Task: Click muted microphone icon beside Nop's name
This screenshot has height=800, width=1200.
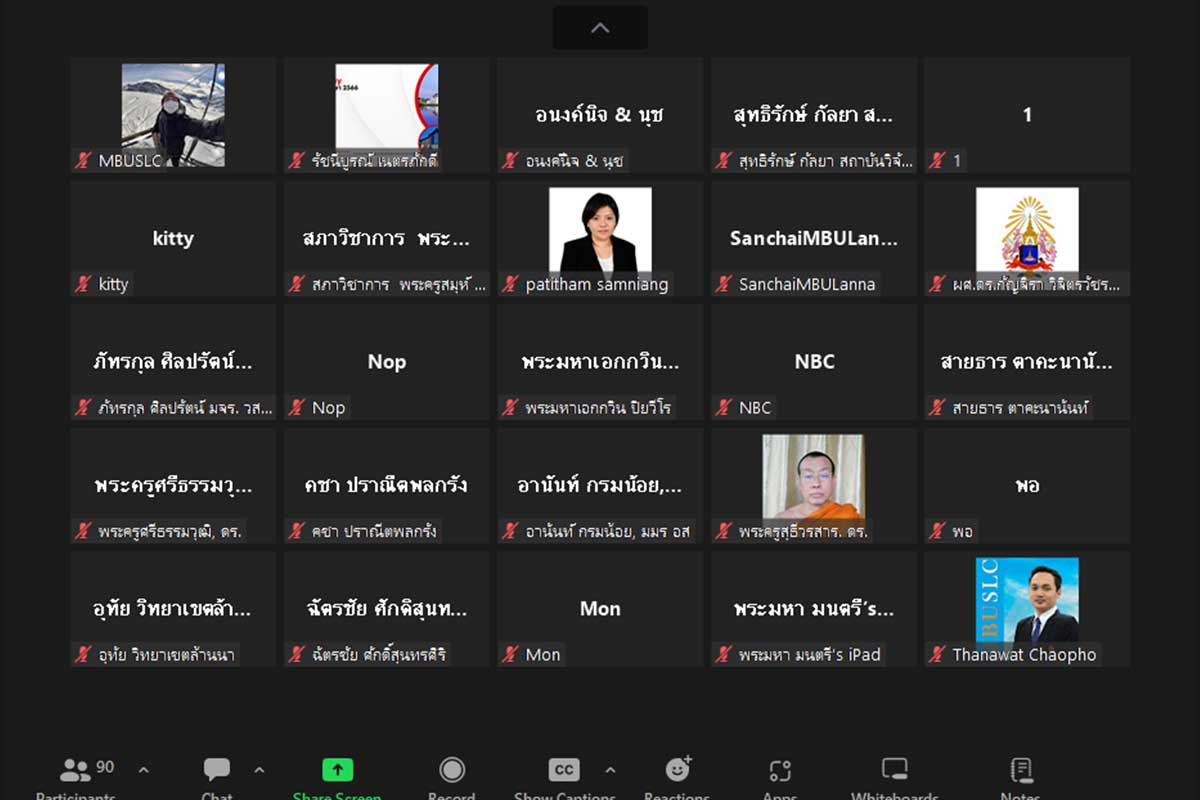Action: [x=297, y=408]
